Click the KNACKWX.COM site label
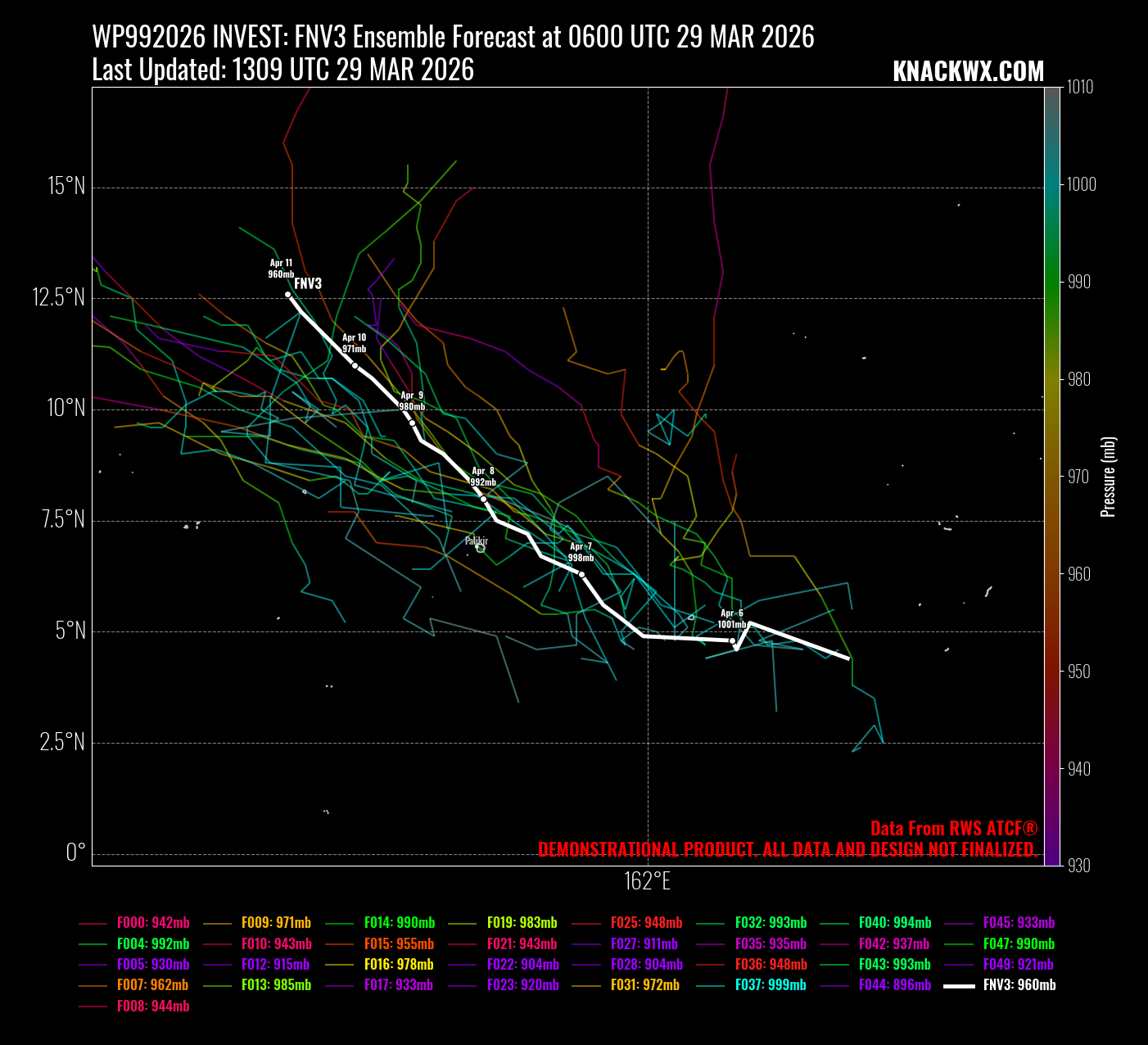The width and height of the screenshot is (1148, 1045). click(968, 72)
